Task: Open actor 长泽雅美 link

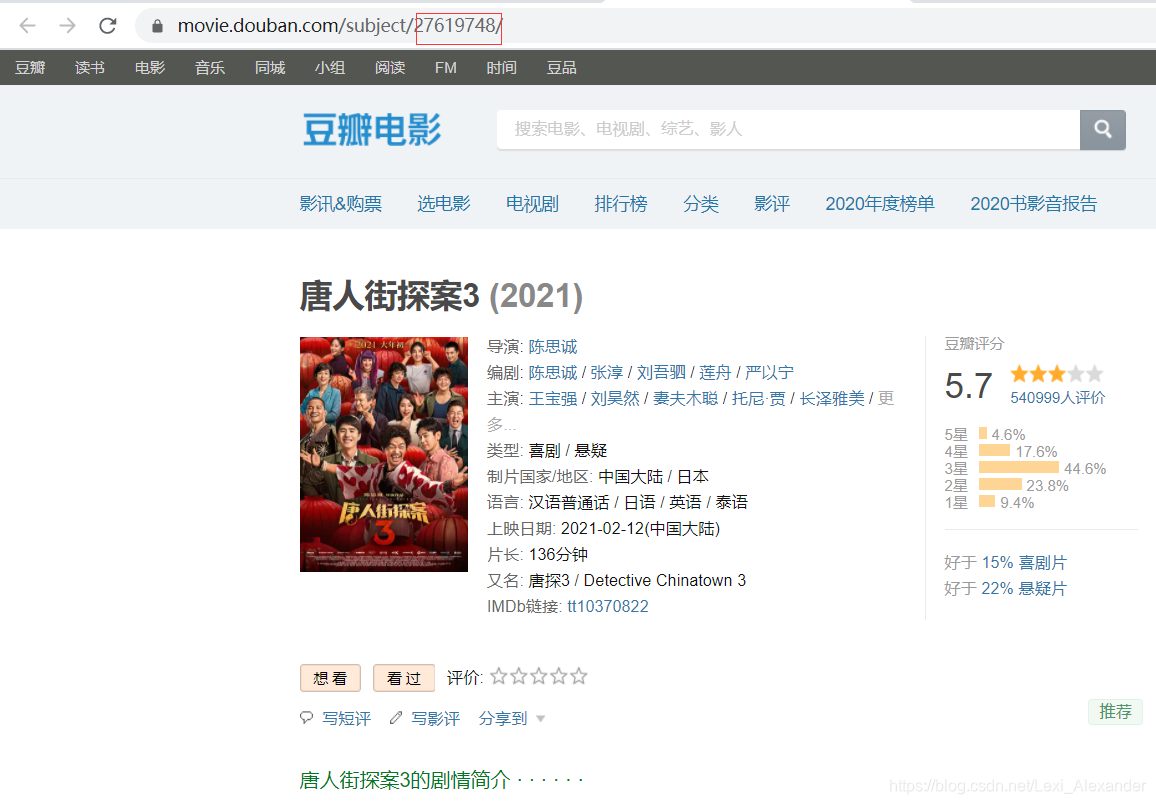Action: (x=832, y=399)
